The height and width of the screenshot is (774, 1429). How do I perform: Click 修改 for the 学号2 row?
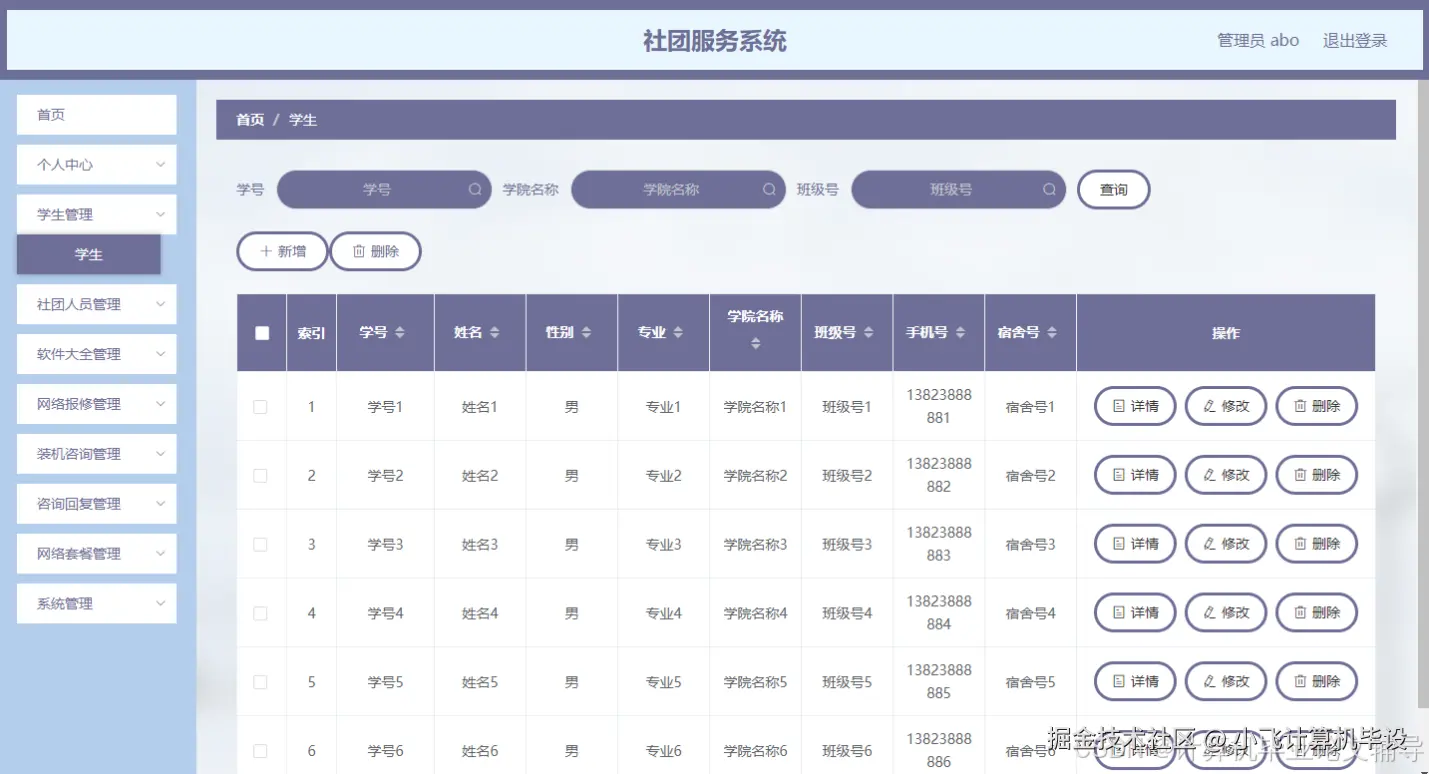(x=1226, y=475)
